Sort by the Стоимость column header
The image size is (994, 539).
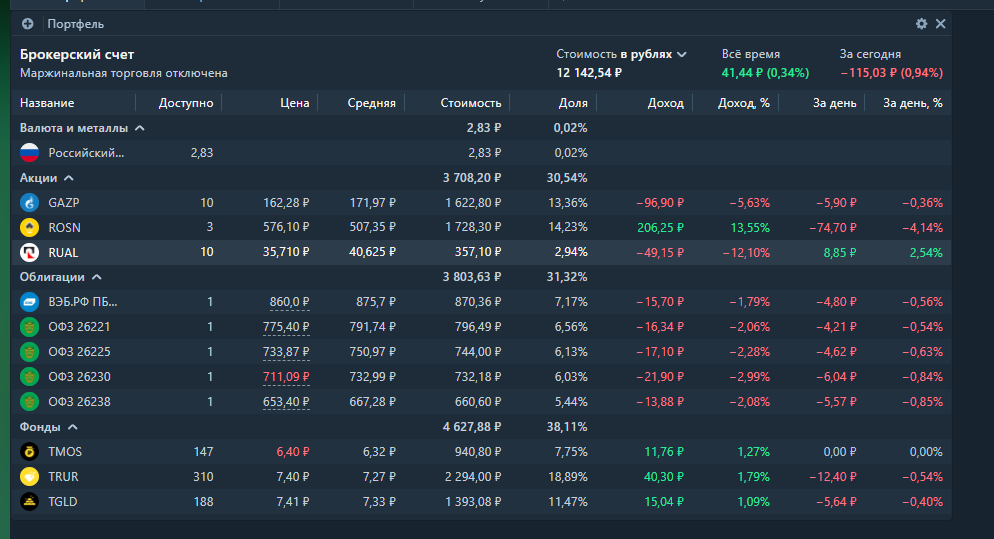click(x=471, y=103)
